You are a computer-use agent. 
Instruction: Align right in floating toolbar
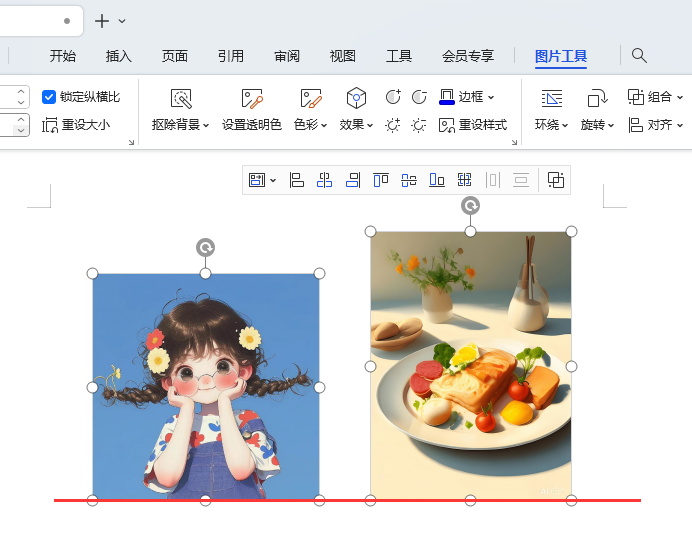353,180
